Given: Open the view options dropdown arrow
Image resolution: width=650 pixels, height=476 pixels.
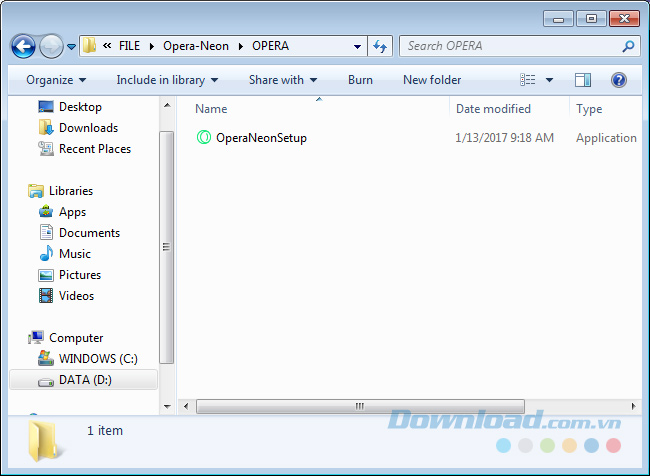Looking at the screenshot, I should click(549, 80).
